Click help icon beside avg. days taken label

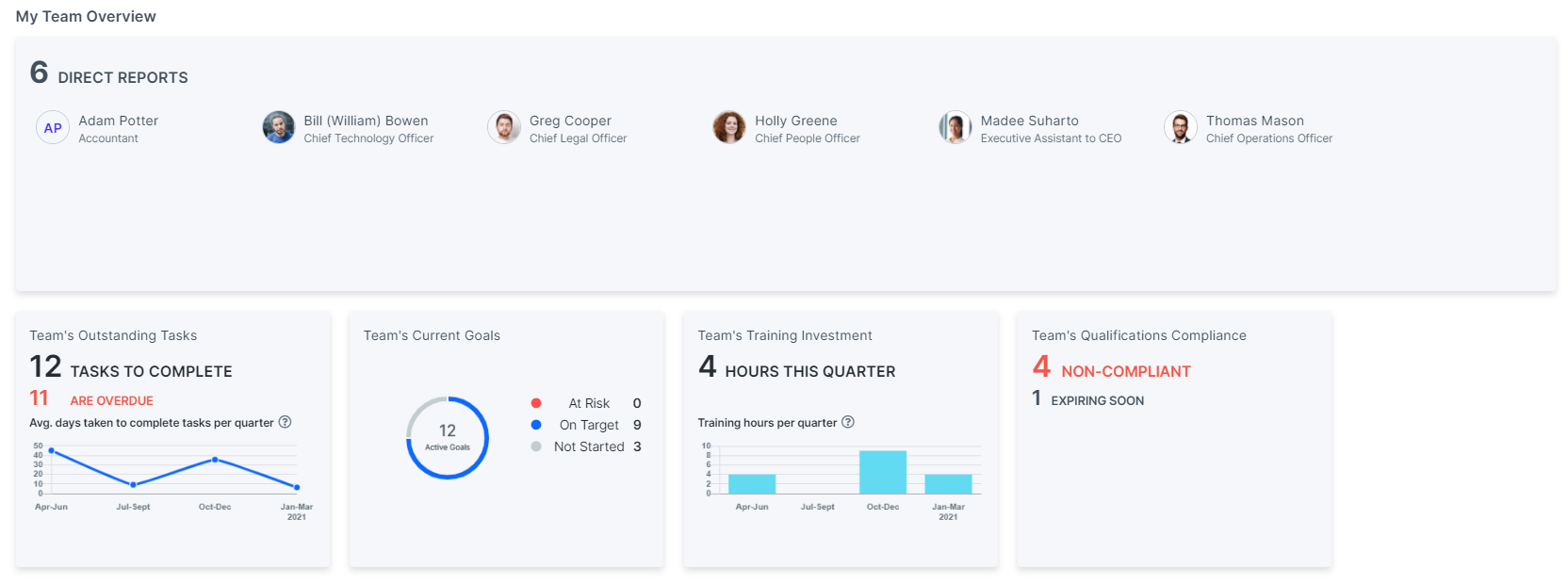click(x=285, y=422)
